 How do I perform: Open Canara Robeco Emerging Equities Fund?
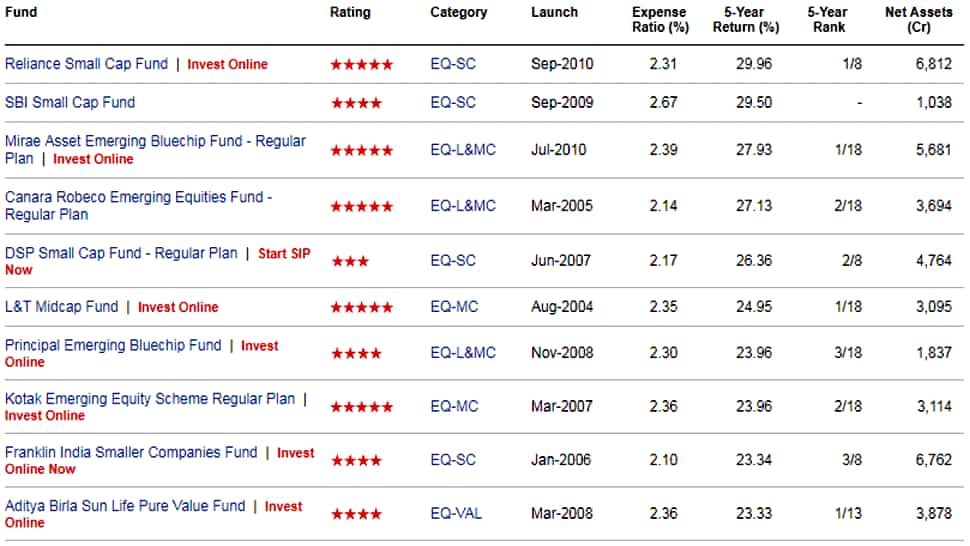pyautogui.click(x=139, y=205)
